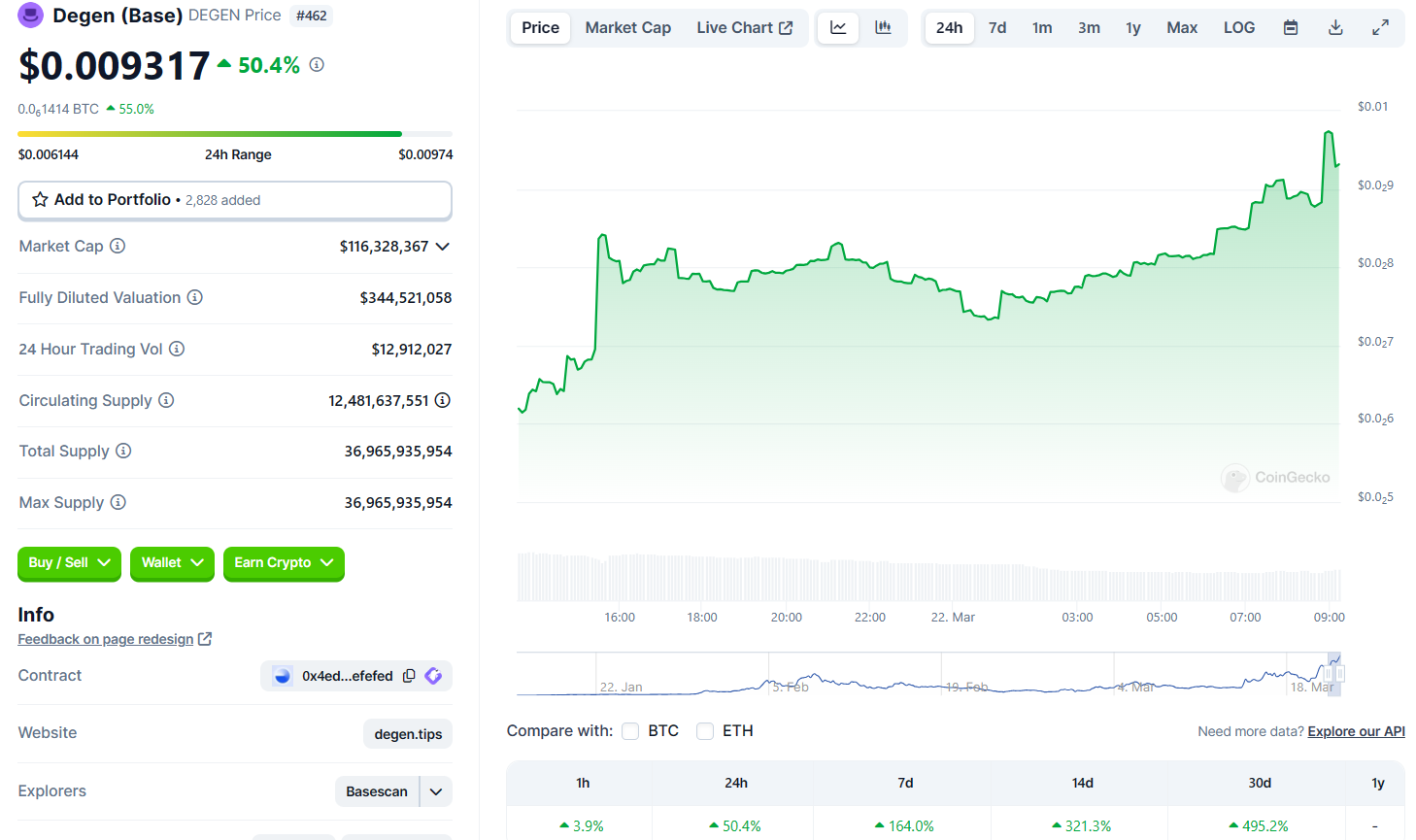This screenshot has height=840, width=1416.
Task: Expand chart to fullscreen
Action: coord(1380,28)
